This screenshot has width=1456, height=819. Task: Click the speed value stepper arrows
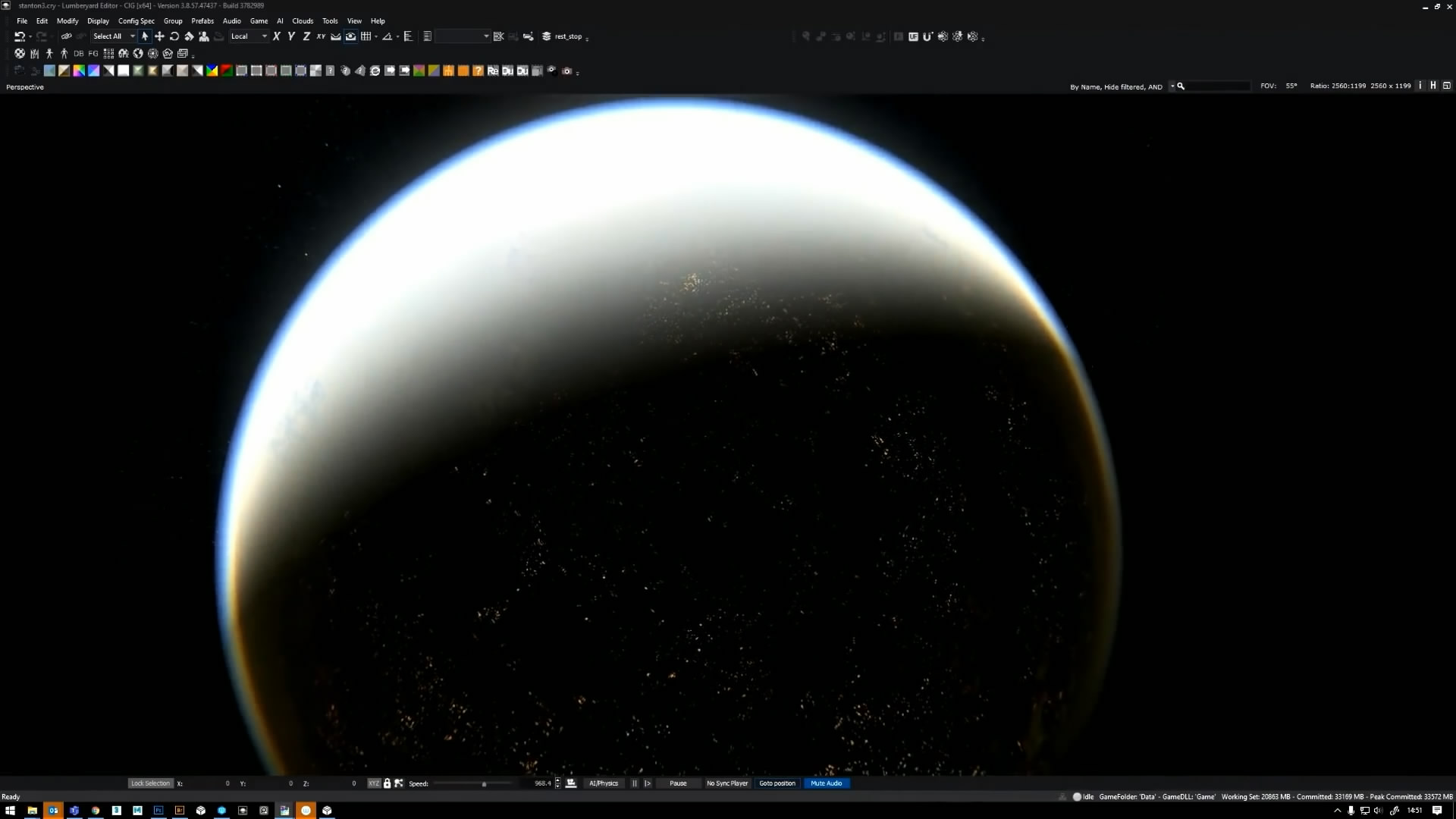pyautogui.click(x=558, y=783)
